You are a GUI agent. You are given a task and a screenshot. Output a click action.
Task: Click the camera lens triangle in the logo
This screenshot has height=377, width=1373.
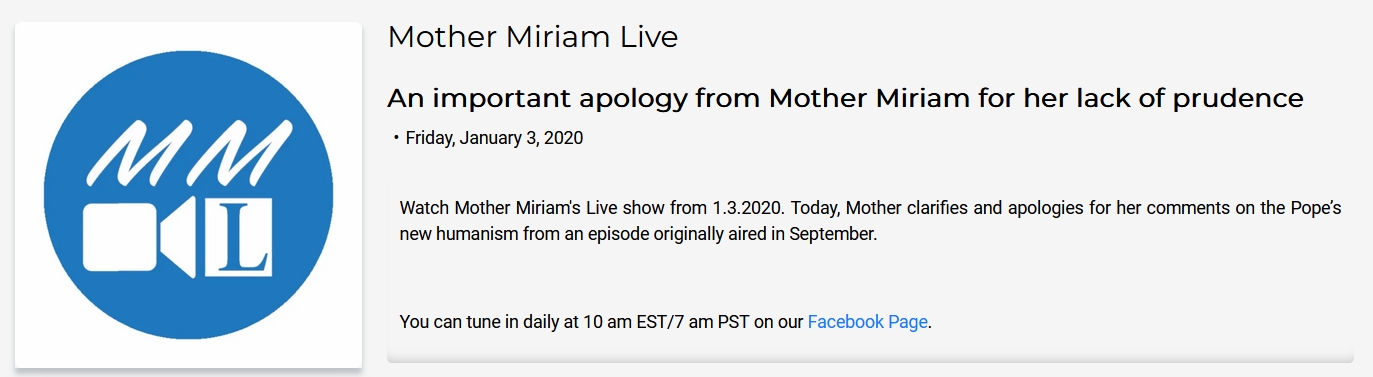178,239
